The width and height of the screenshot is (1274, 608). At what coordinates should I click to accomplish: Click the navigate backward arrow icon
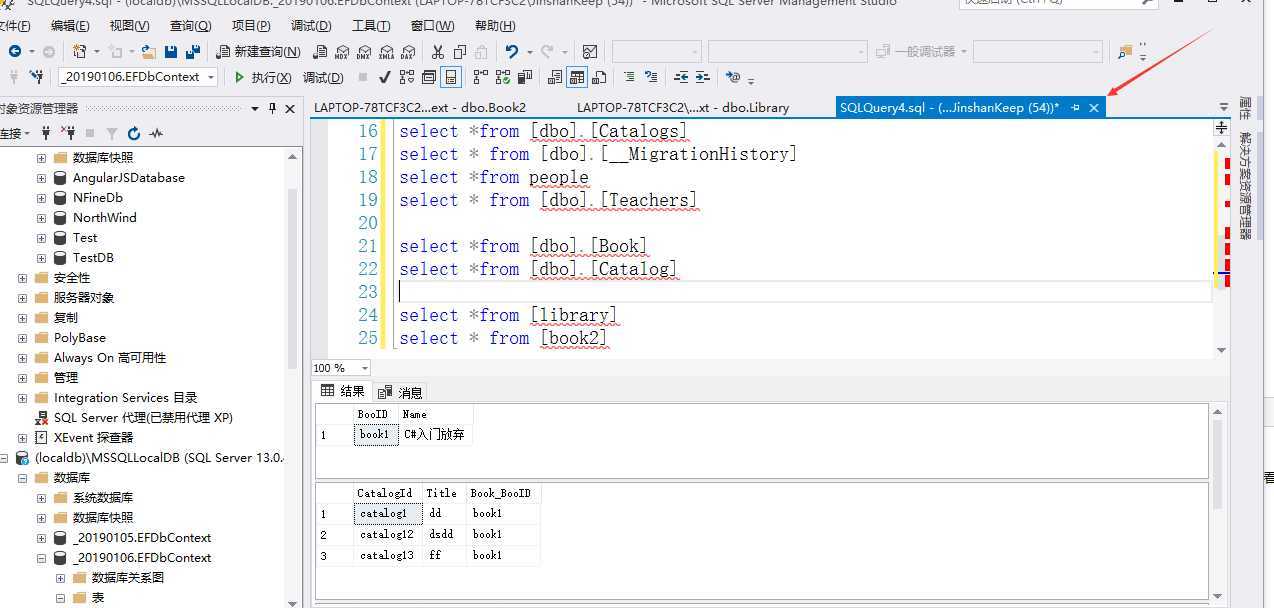tap(15, 51)
